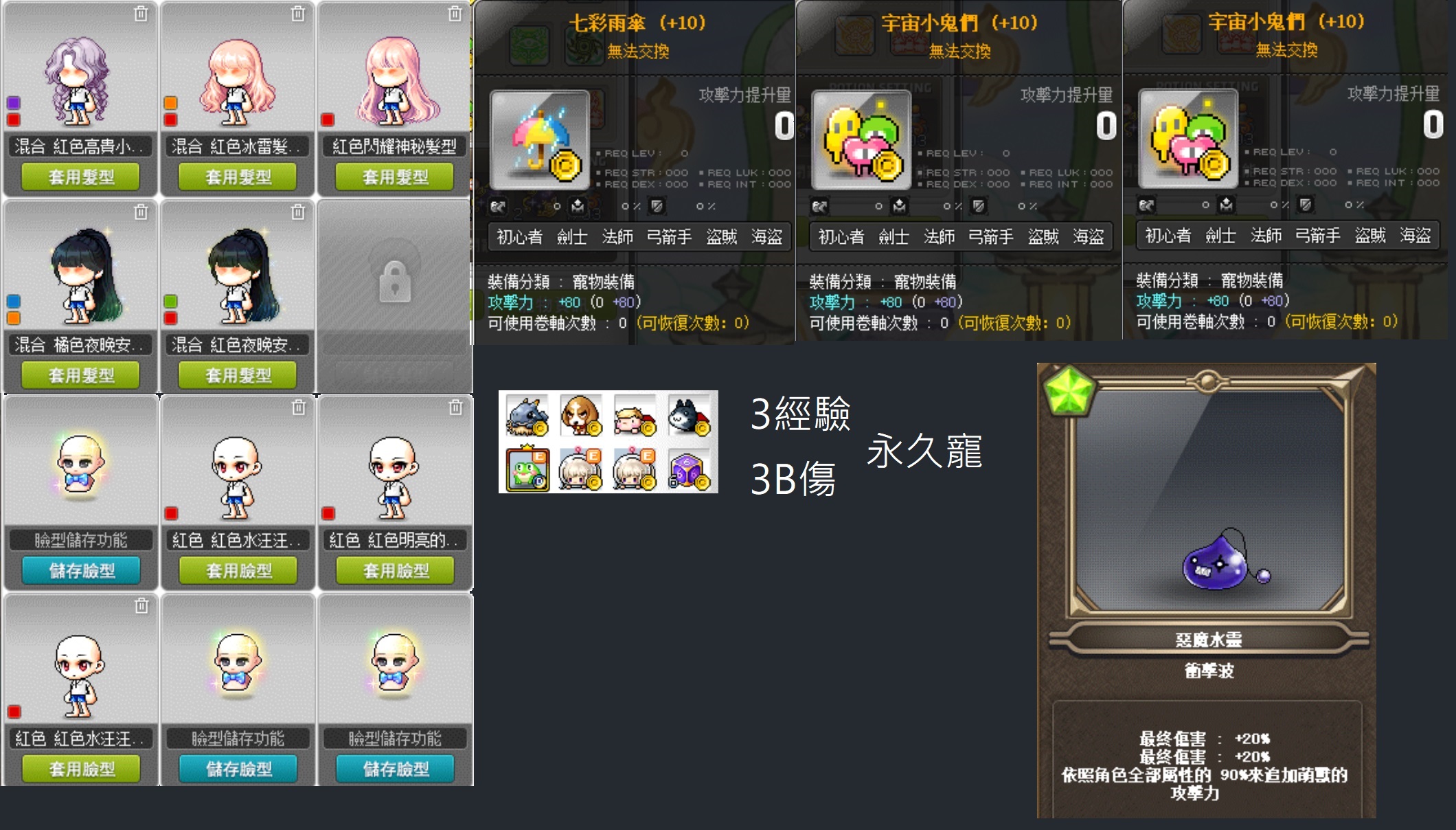The image size is (1456, 830).
Task: Click the purple color square on first hair slot
Action: [13, 103]
